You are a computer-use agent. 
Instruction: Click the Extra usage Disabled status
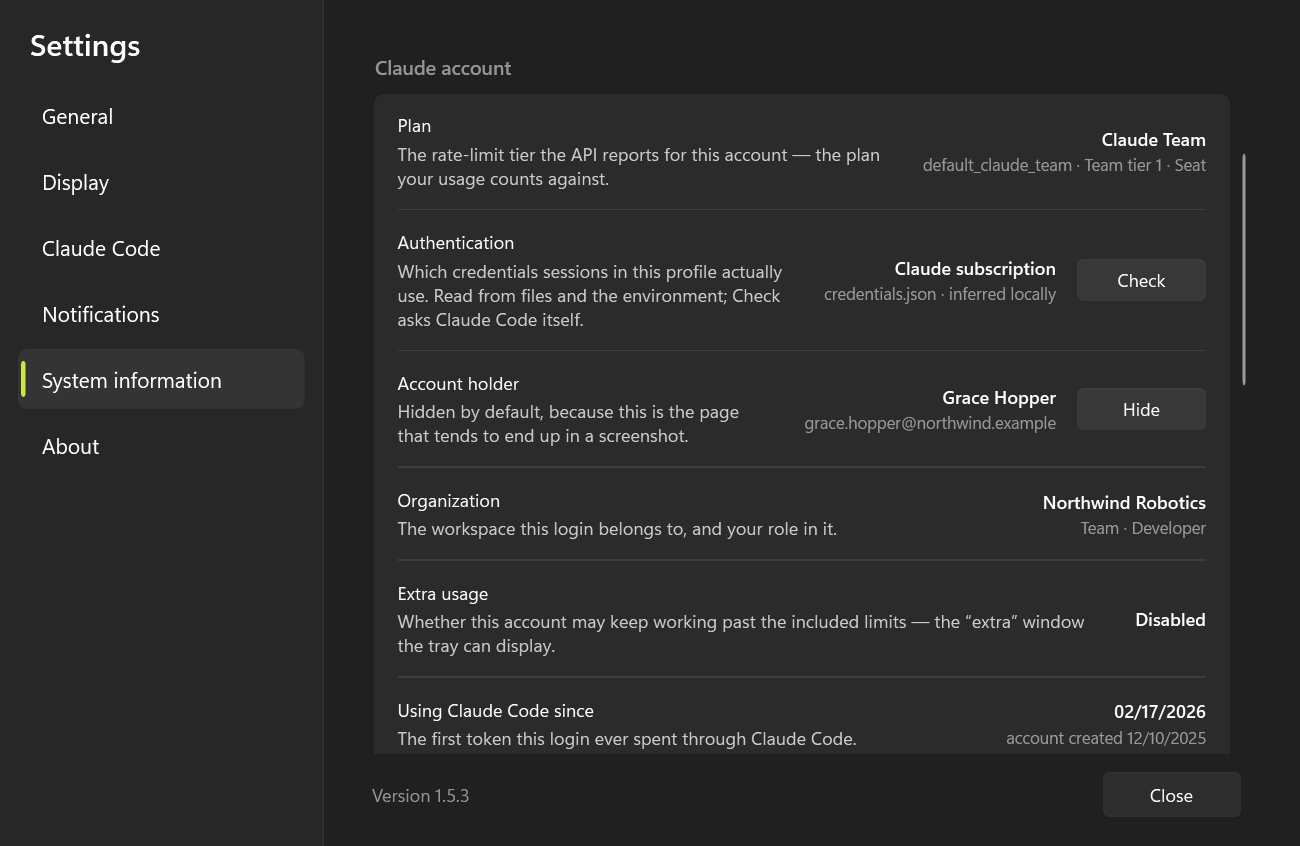coord(1170,620)
